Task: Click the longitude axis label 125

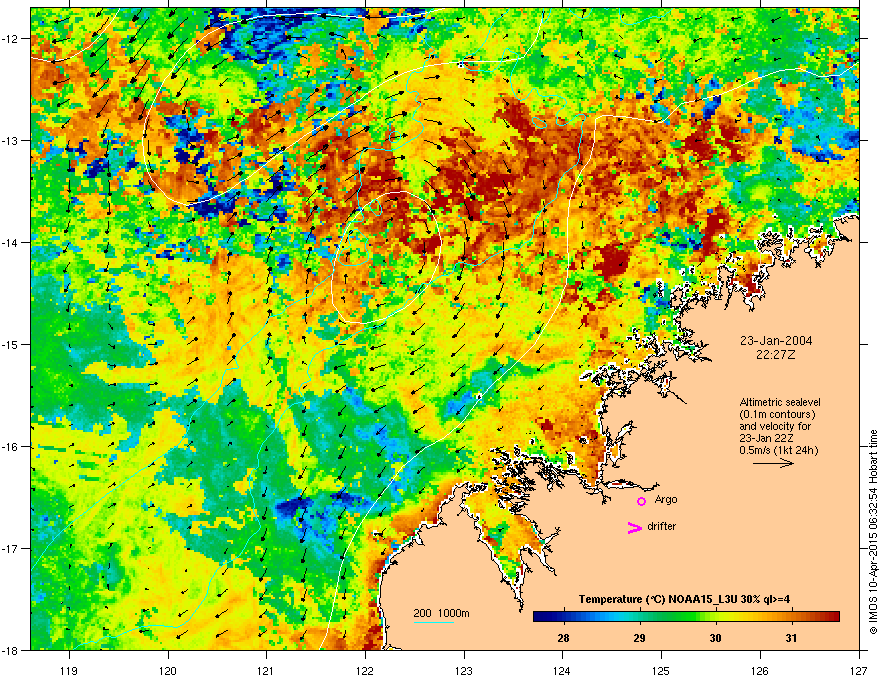Action: 661,670
